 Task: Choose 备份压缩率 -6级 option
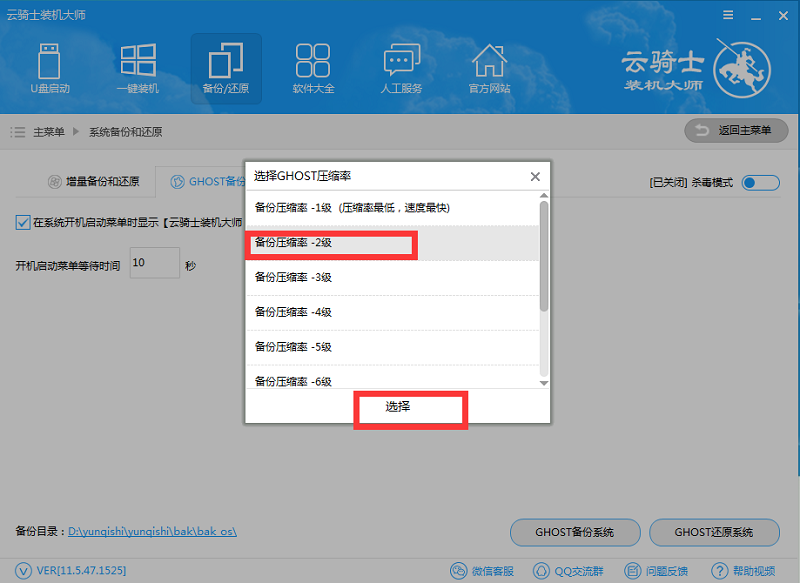point(393,377)
